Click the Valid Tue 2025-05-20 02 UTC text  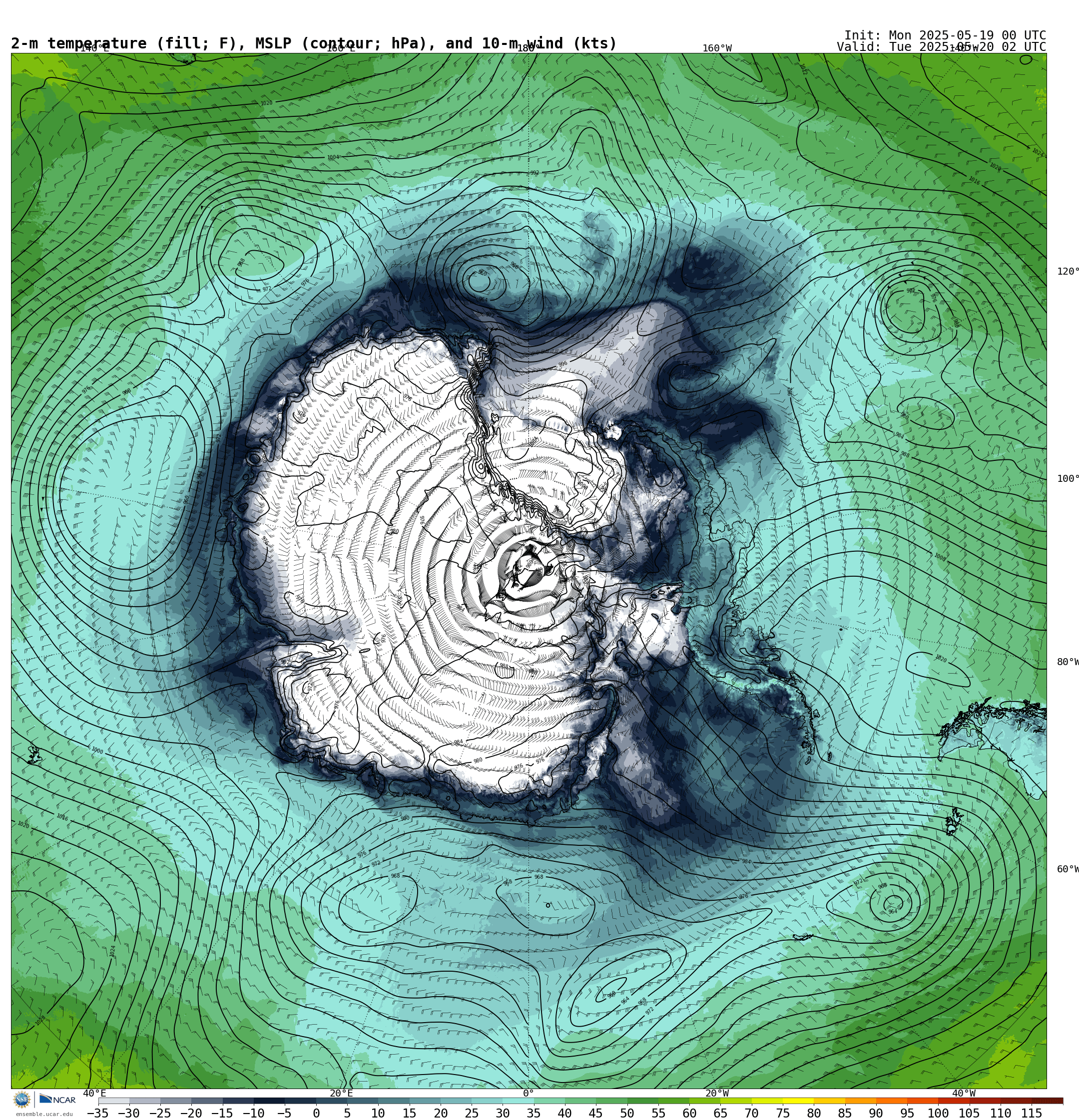pyautogui.click(x=941, y=47)
